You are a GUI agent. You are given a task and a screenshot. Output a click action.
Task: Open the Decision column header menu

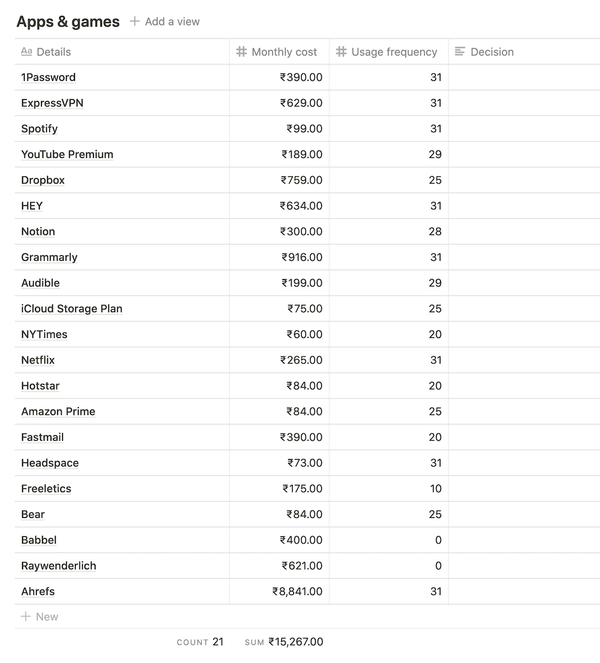pos(524,52)
